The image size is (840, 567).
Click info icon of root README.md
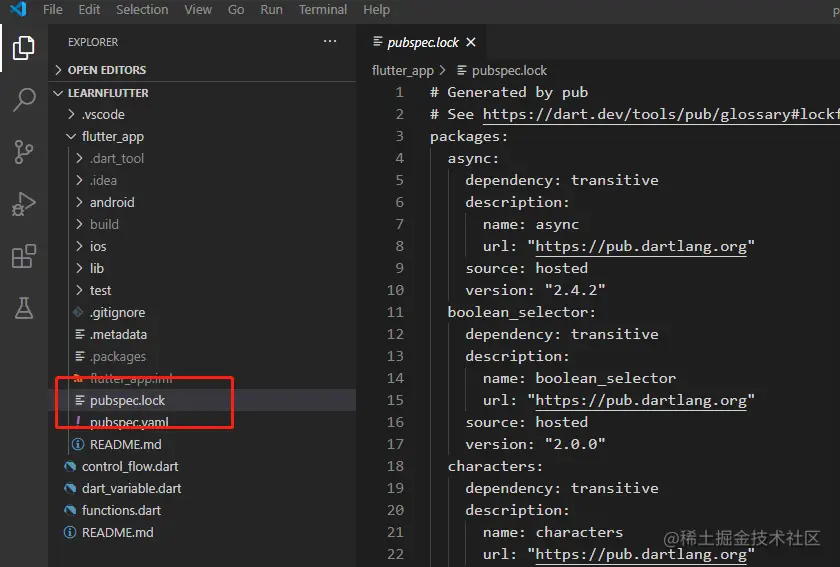pyautogui.click(x=70, y=532)
